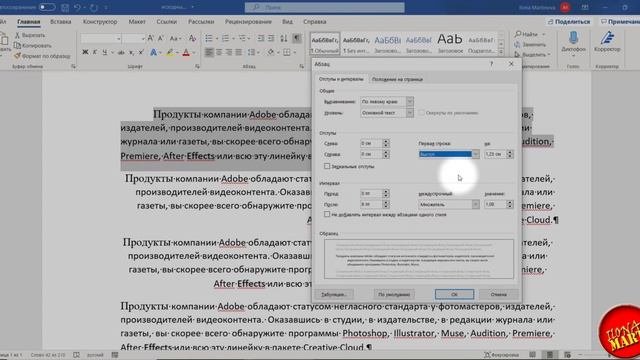Screen dimensions: 640x360
Task: Open the Макет ribbon tab
Action: coord(137,22)
